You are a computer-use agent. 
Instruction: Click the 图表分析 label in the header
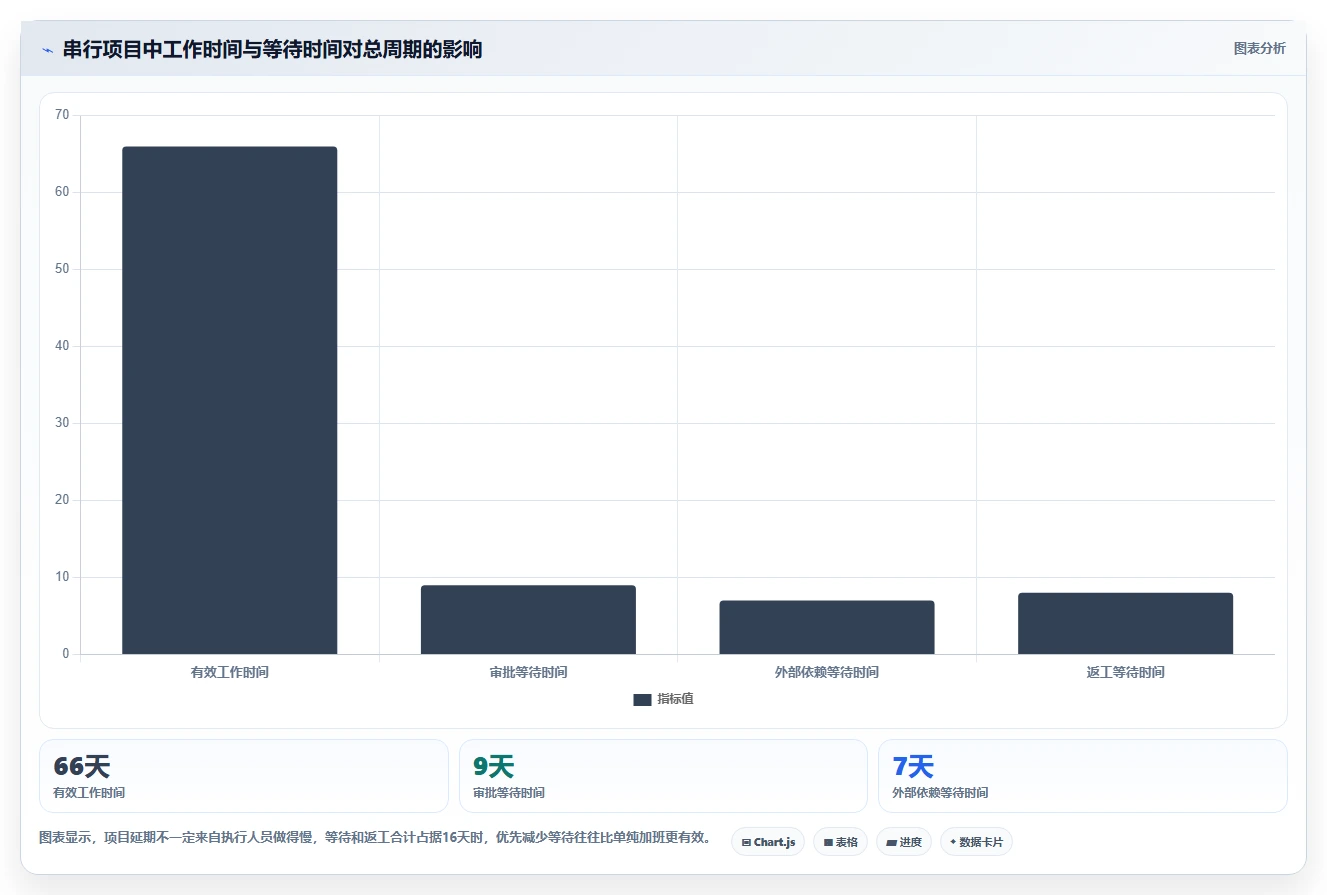[1259, 48]
